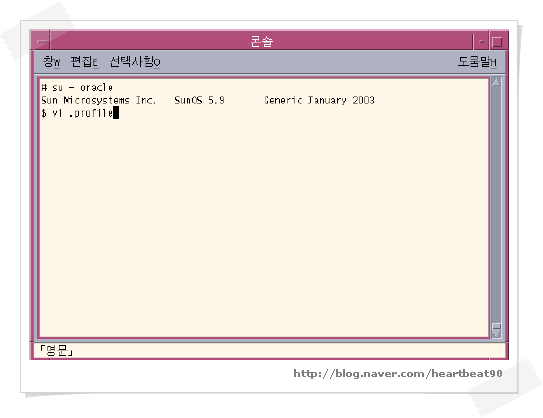This screenshot has height=418, width=543.
Task: Click the black block cursor after .profile
Action: point(116,113)
